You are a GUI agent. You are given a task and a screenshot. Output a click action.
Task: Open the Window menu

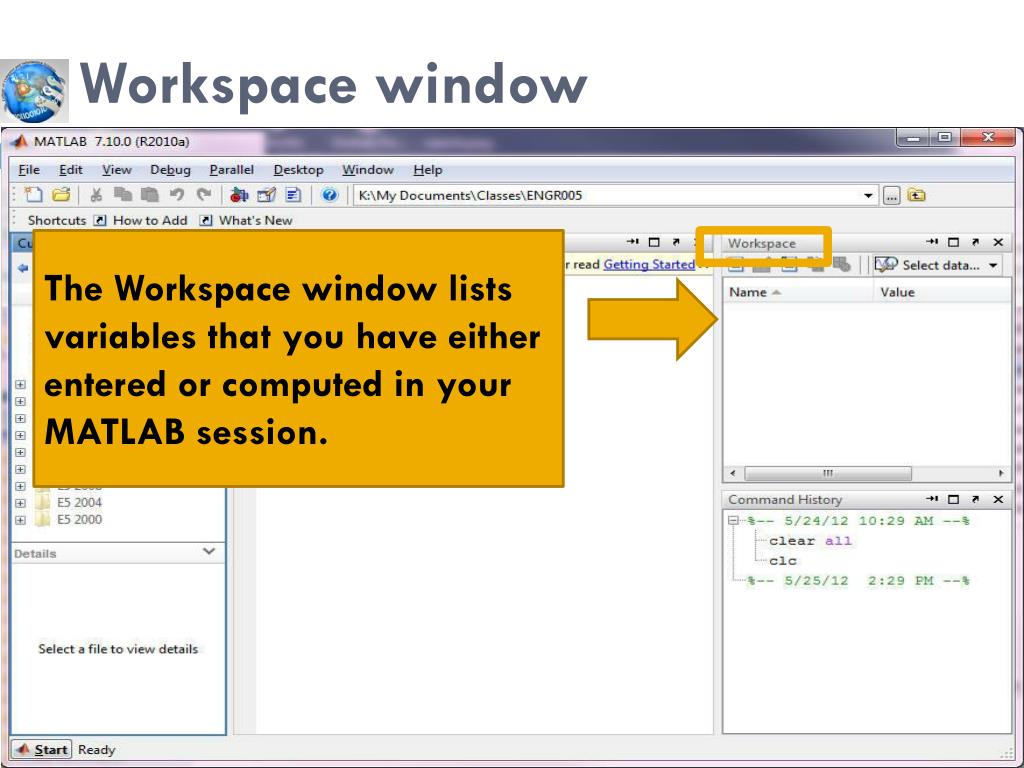tap(368, 170)
